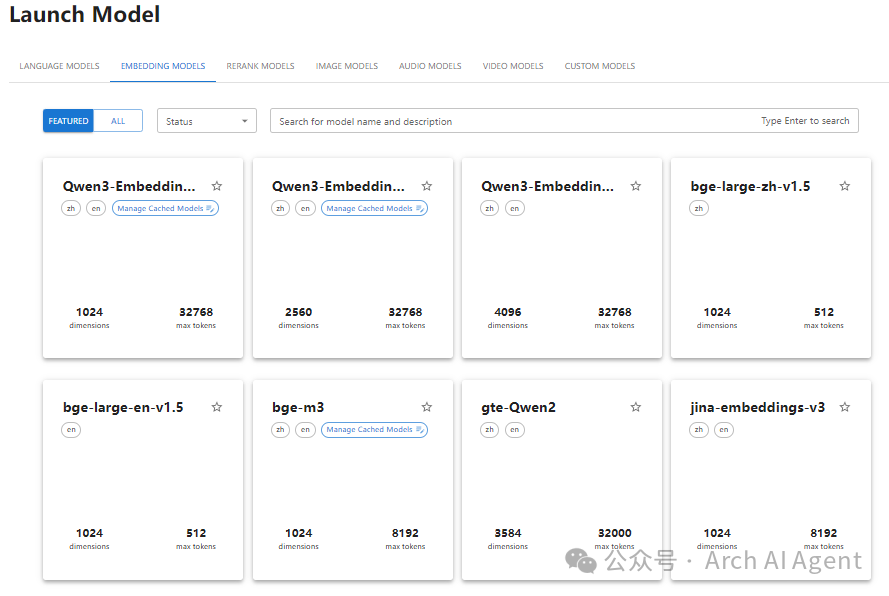889x596 pixels.
Task: Open Manage Cached Models on 1024-dimension Qwen3 card
Action: (165, 209)
